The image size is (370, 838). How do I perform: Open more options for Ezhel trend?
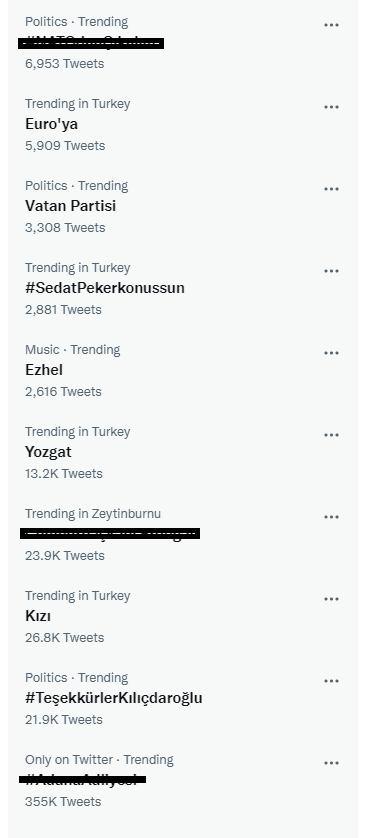(331, 353)
